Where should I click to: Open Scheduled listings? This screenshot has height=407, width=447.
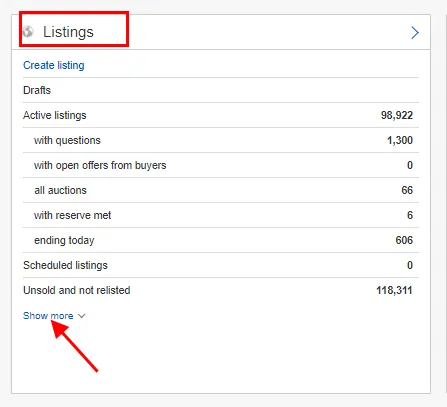[x=65, y=265]
